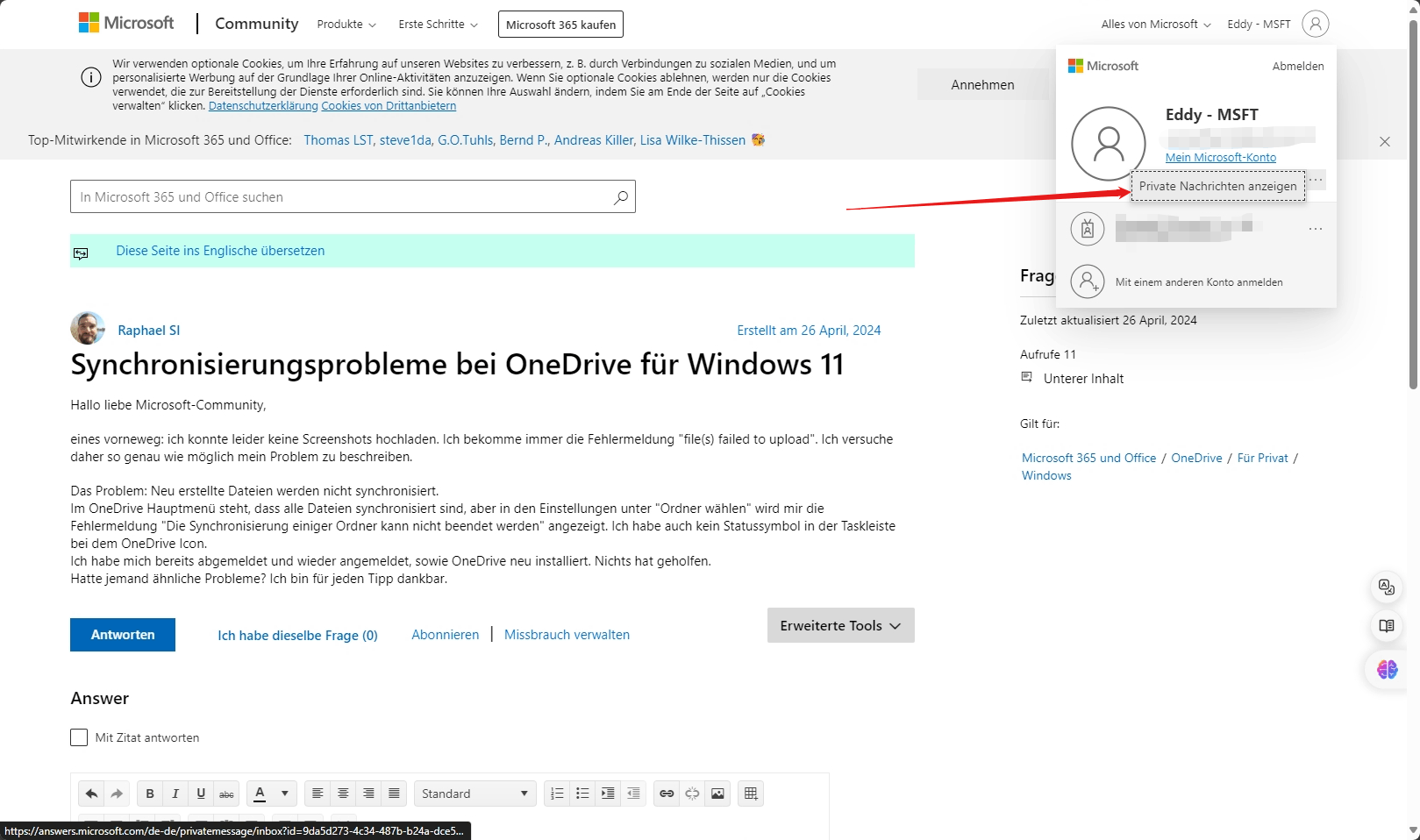The width and height of the screenshot is (1420, 840).
Task: Align text right in the editor
Action: 368,794
